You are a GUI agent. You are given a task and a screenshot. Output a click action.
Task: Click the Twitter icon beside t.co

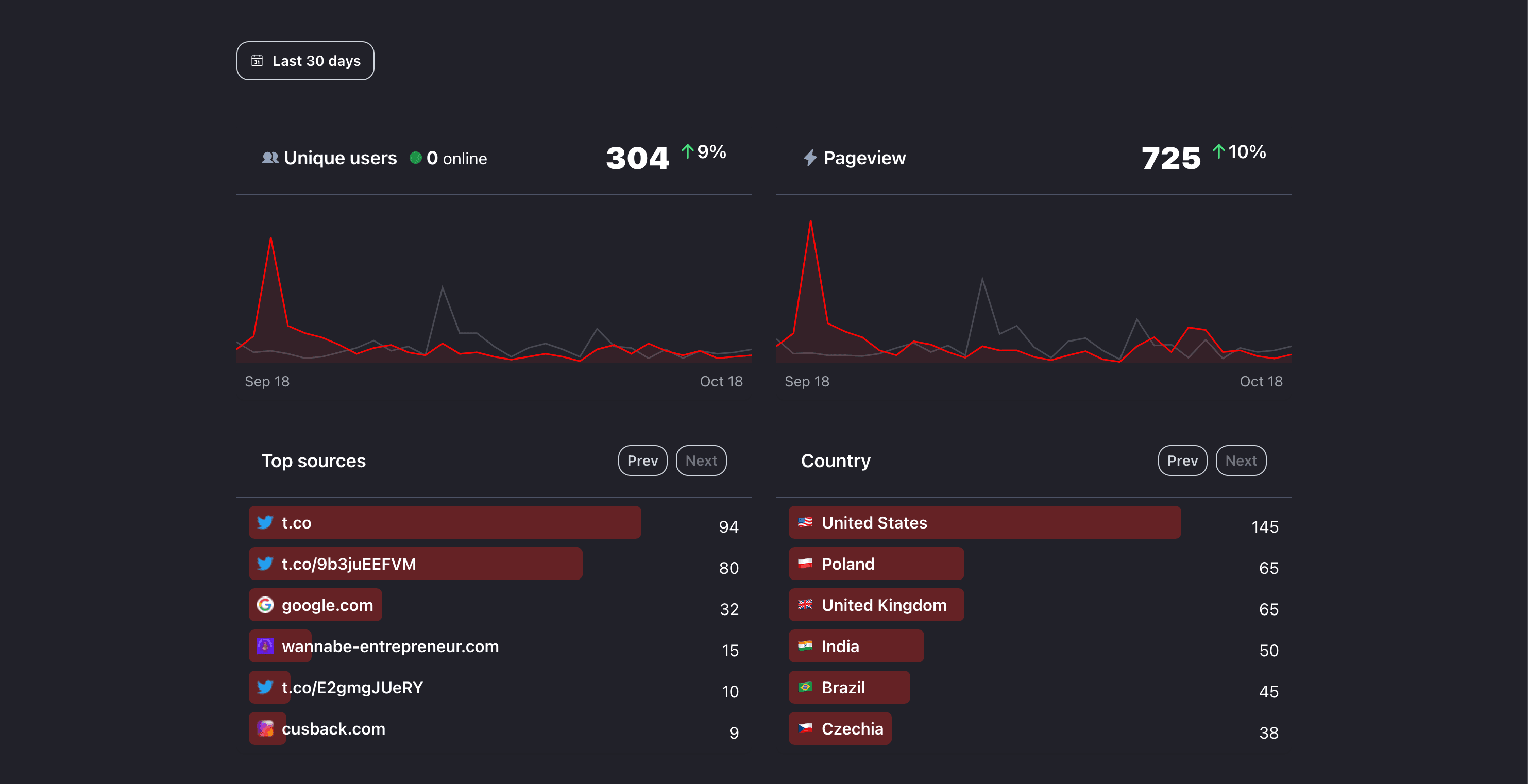pos(265,522)
